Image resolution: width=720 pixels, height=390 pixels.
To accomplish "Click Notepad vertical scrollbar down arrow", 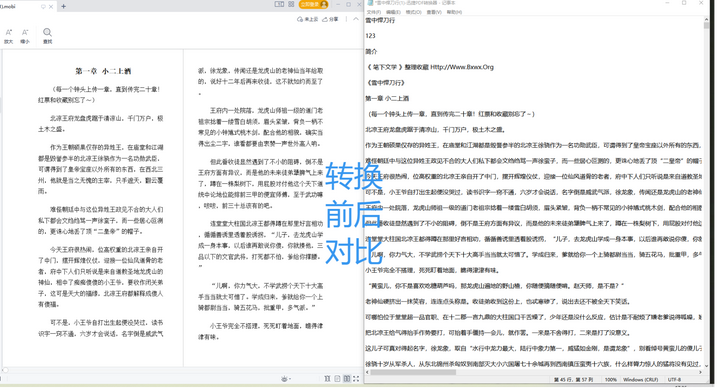I will click(x=706, y=366).
